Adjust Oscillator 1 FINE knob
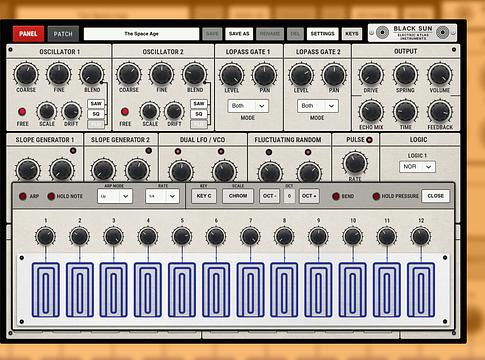This screenshot has width=485, height=360. click(59, 74)
